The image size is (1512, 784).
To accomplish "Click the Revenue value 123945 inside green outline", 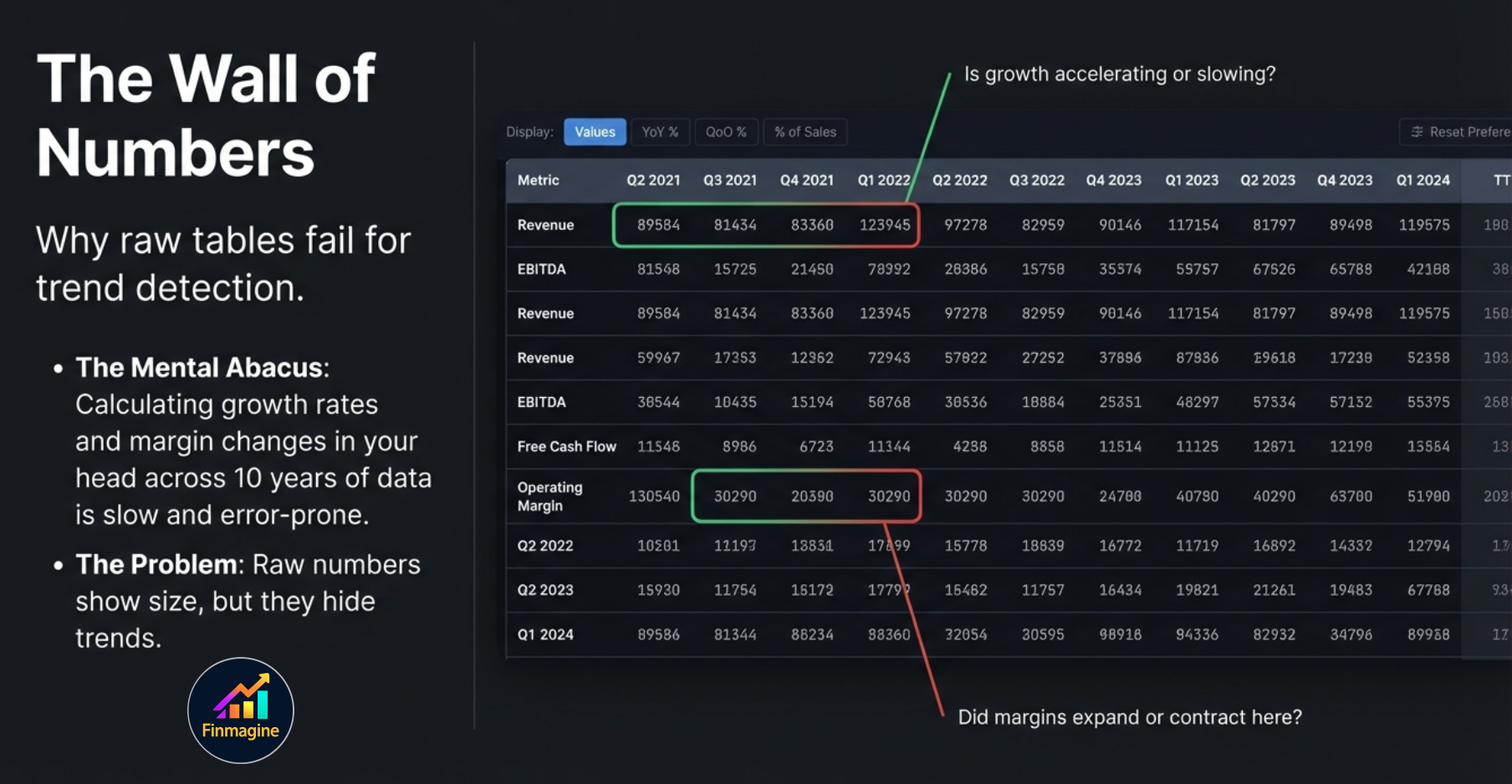I will click(884, 224).
